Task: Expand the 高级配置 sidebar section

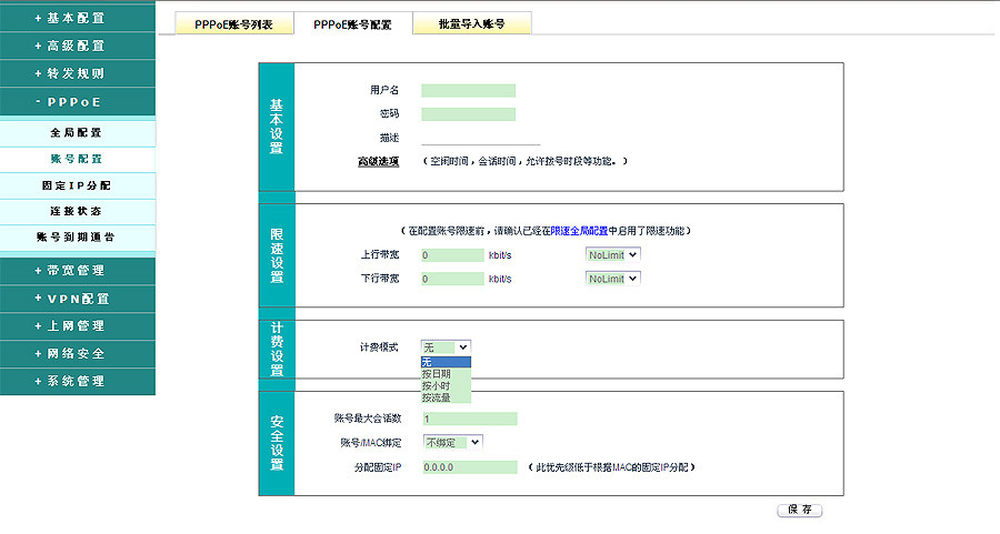Action: click(77, 46)
